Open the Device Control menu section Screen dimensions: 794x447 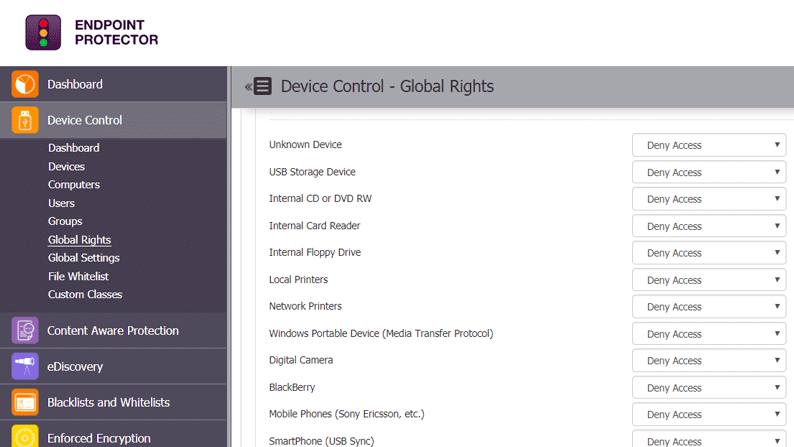[x=113, y=120]
